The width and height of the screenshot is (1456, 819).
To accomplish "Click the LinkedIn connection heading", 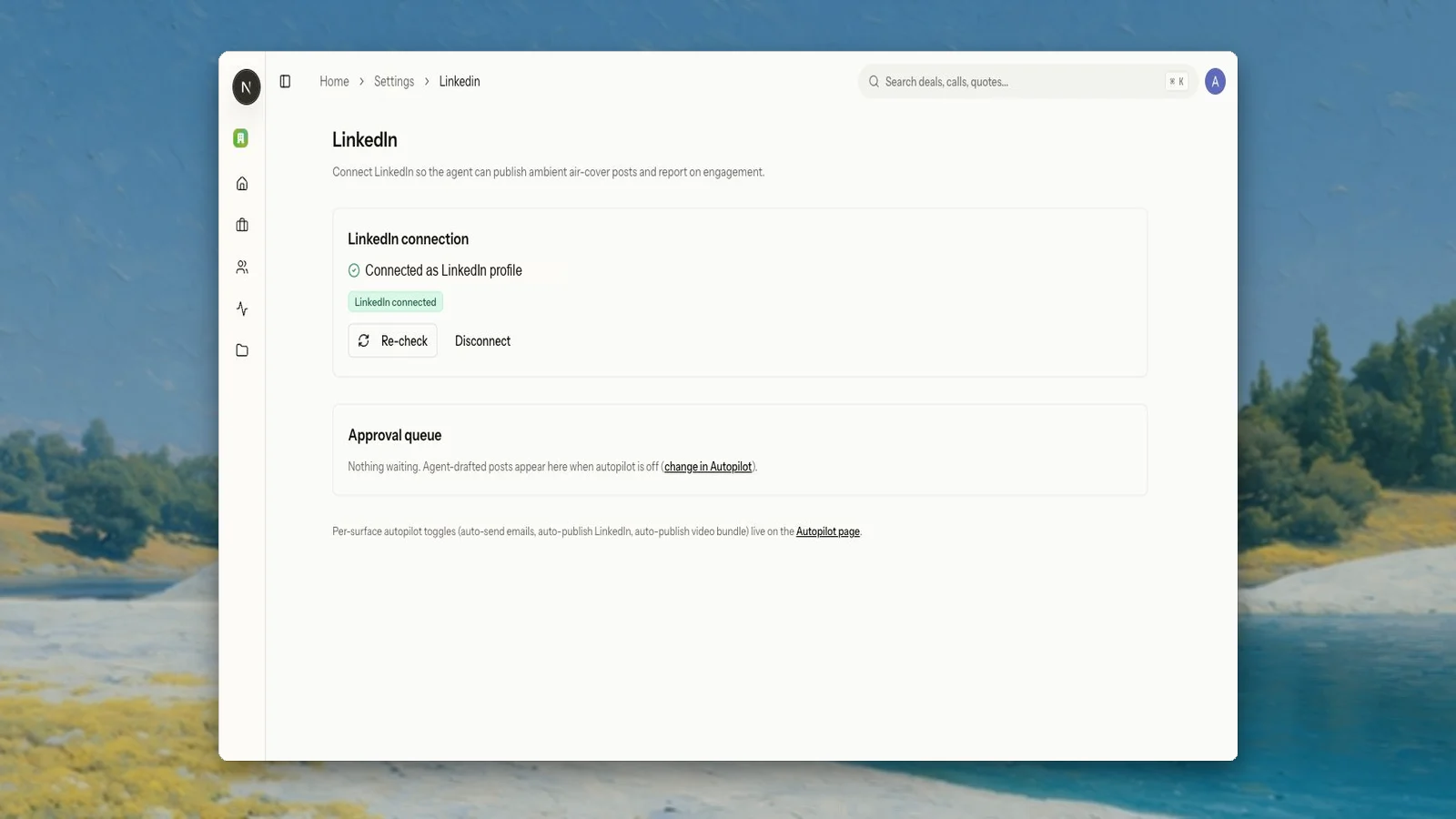I will click(x=409, y=238).
